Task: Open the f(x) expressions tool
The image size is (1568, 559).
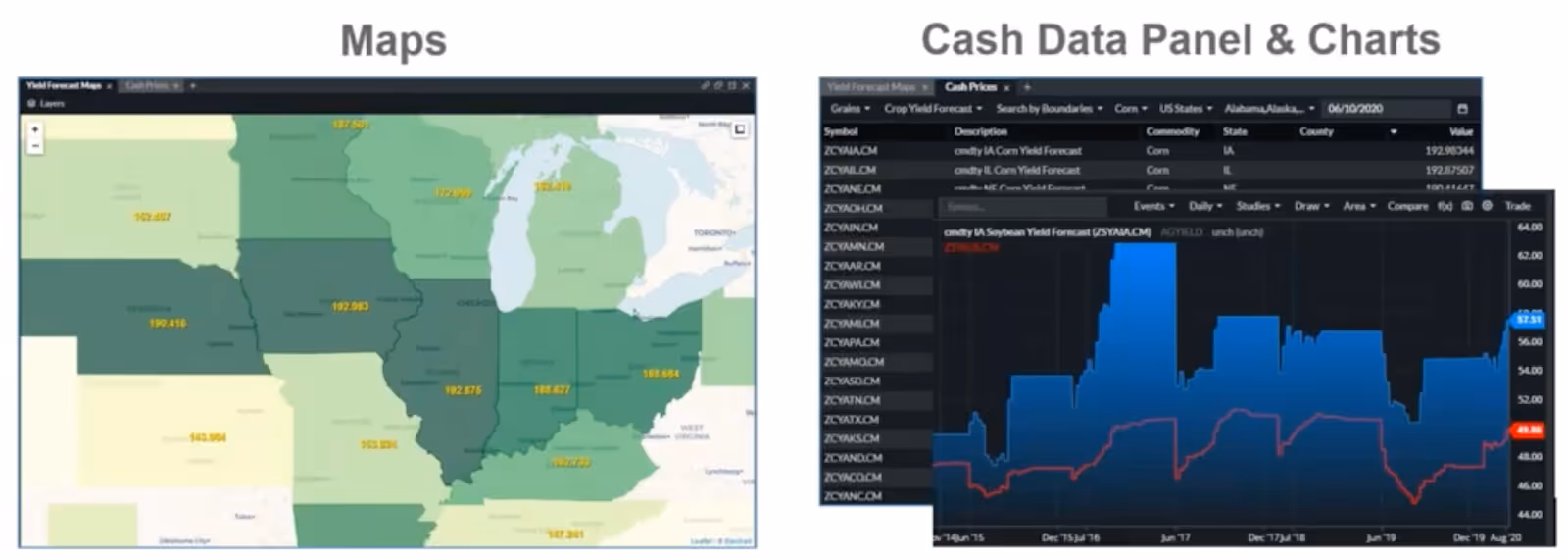Action: (1445, 206)
